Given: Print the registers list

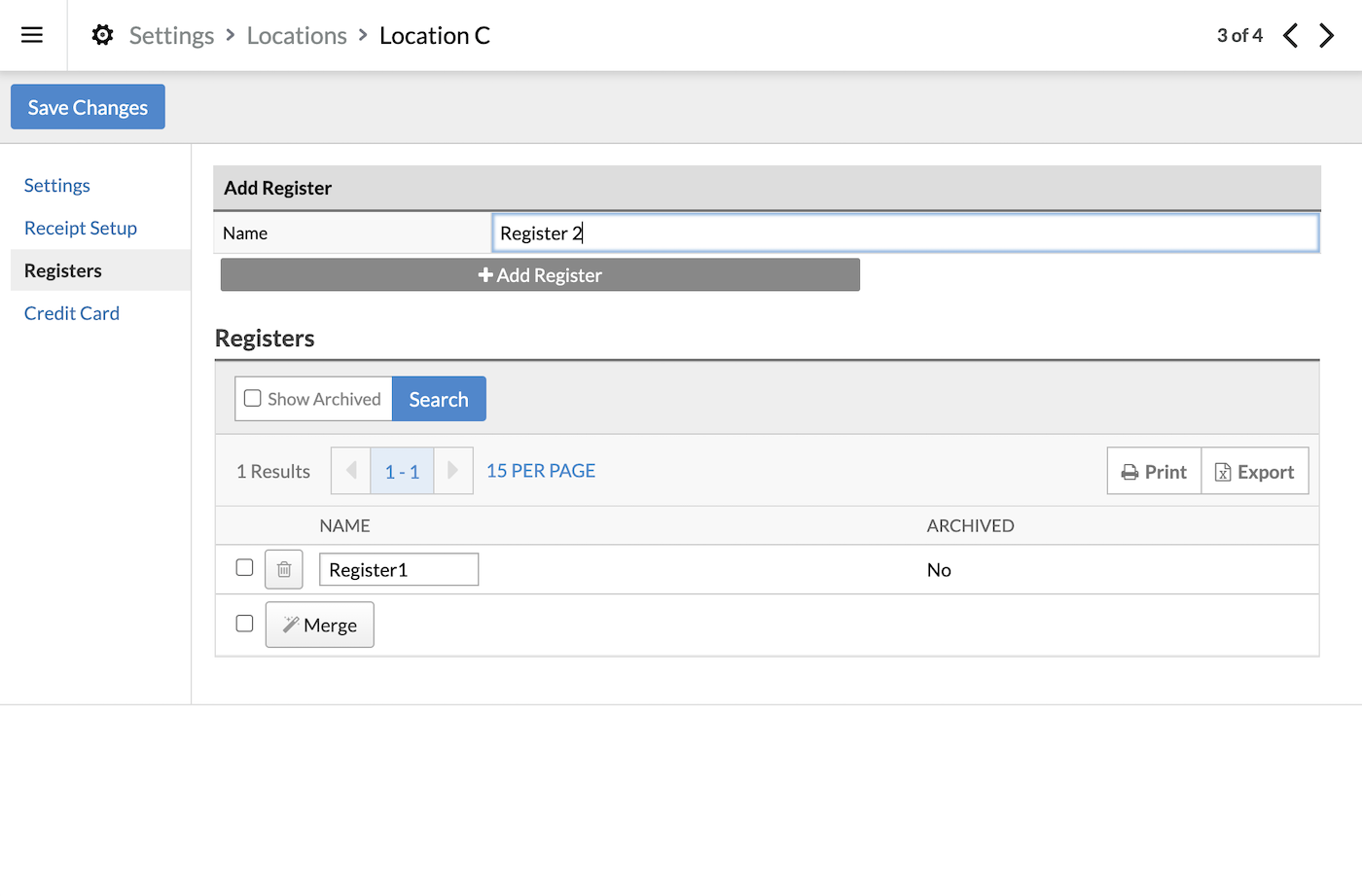Looking at the screenshot, I should coord(1154,470).
